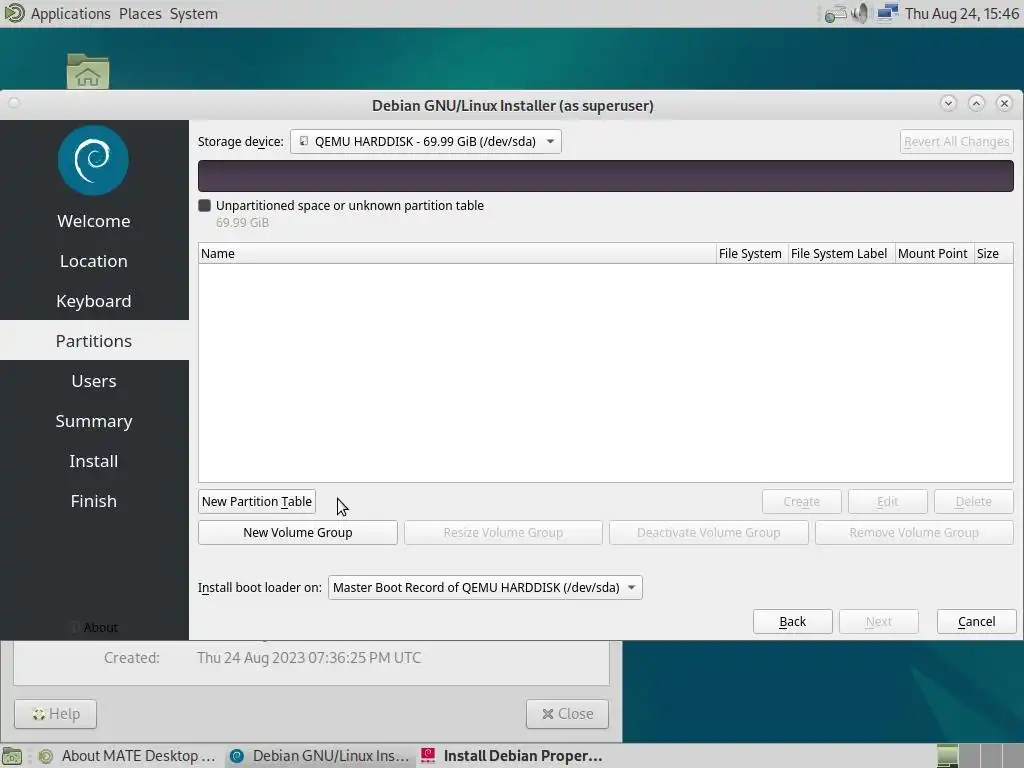Click the dark unpartitioned space disk bar
The height and width of the screenshot is (768, 1024).
pyautogui.click(x=605, y=176)
